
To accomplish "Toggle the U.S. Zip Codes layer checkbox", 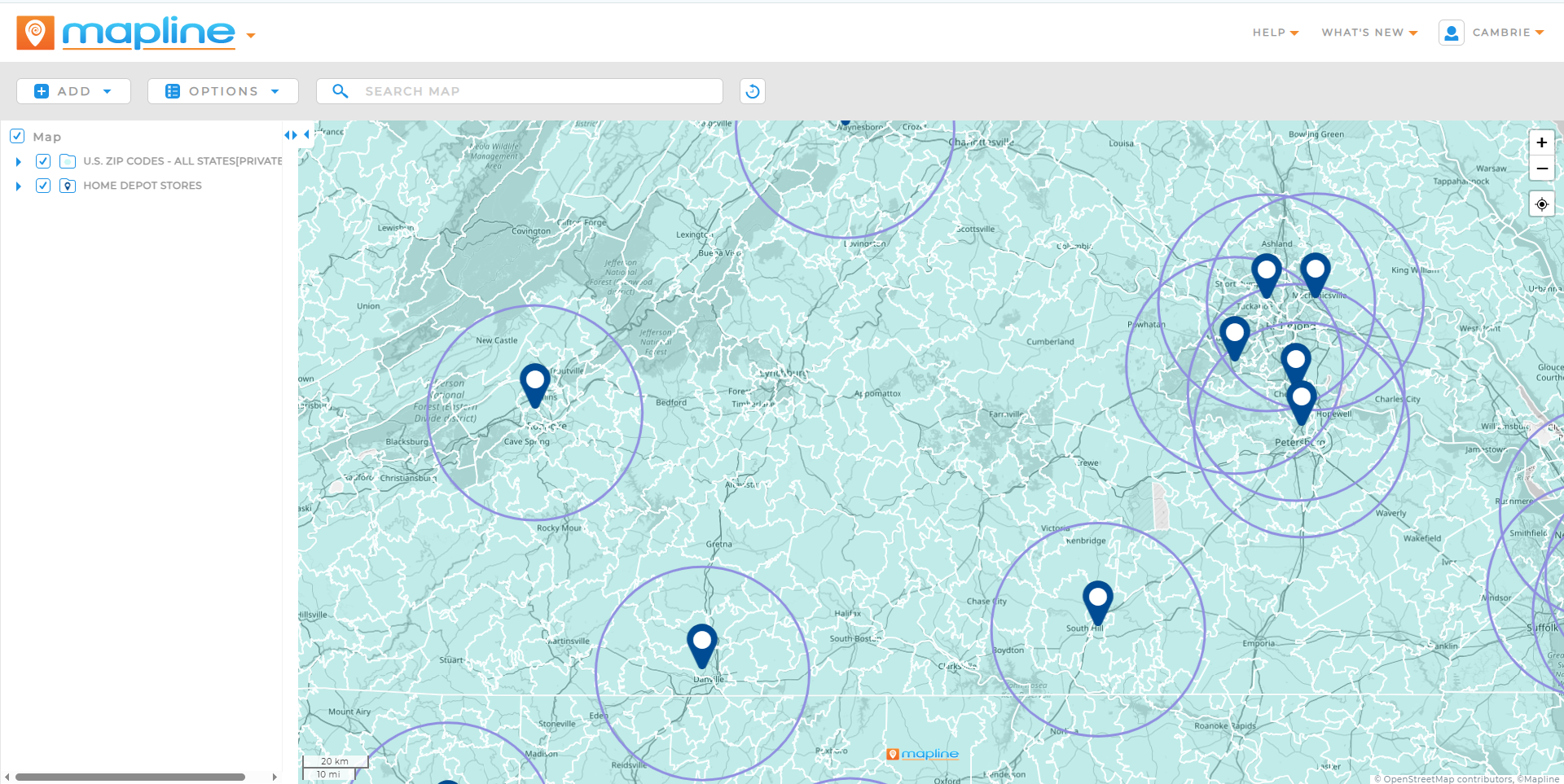I will coord(43,161).
